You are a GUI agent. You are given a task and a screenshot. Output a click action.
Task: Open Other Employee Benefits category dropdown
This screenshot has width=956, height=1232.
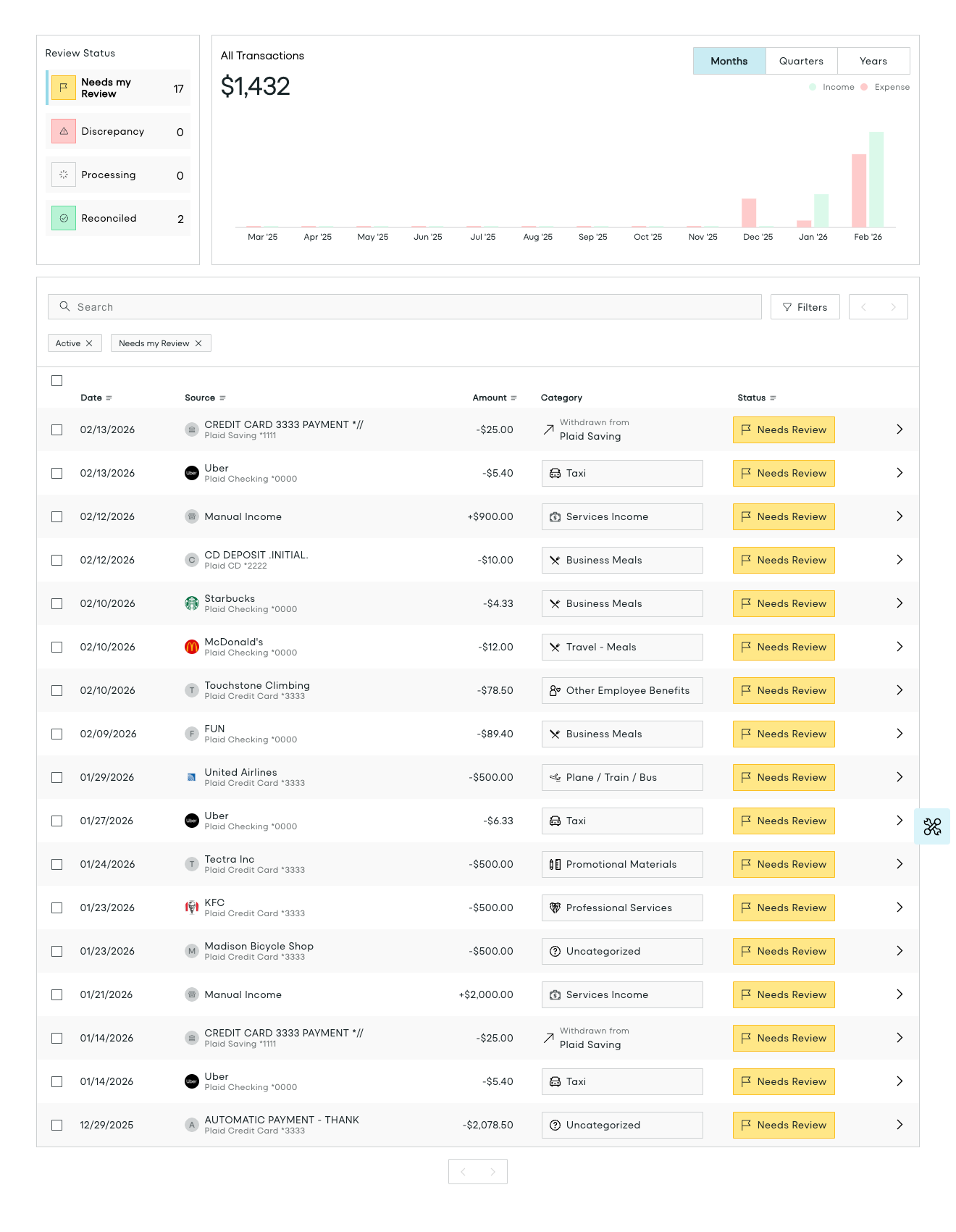point(622,690)
